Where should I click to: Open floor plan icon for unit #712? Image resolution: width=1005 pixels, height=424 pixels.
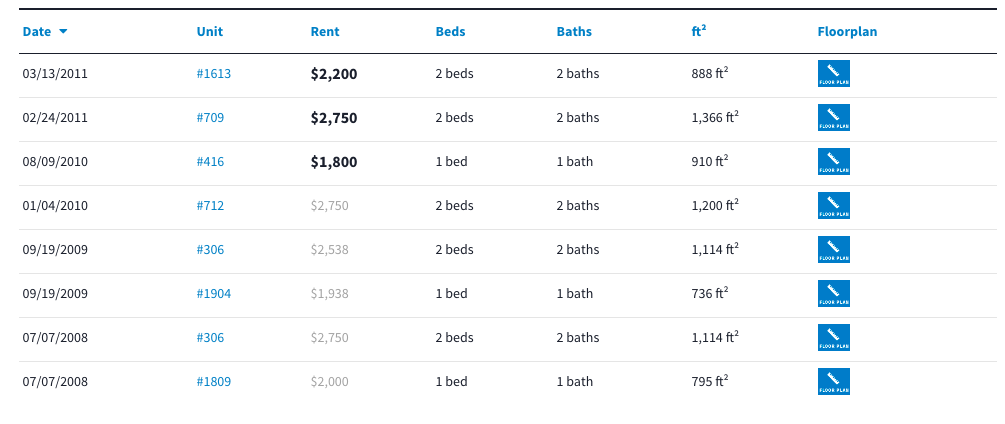pos(833,206)
